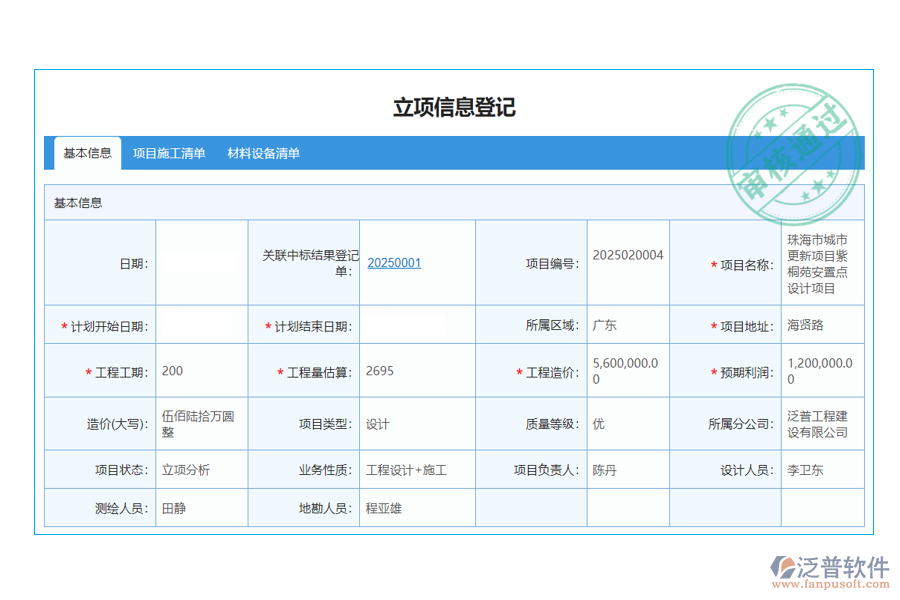
Task: Click the green 审核通过 approval stamp
Action: (x=795, y=150)
